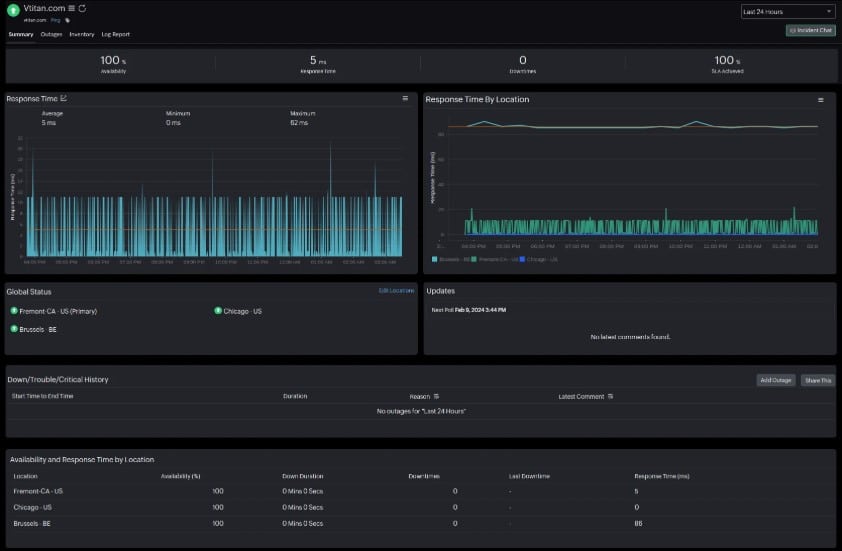Click the filter icon next to Latest Comment

(611, 396)
